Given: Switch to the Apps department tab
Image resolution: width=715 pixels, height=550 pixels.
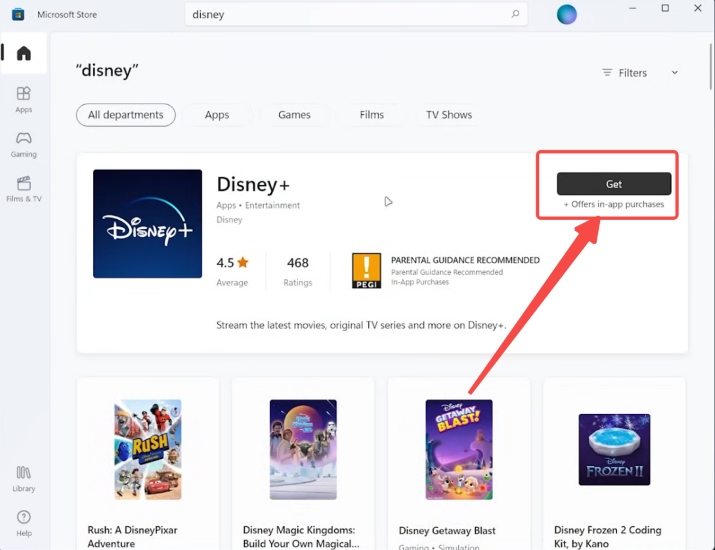Looking at the screenshot, I should (x=217, y=115).
